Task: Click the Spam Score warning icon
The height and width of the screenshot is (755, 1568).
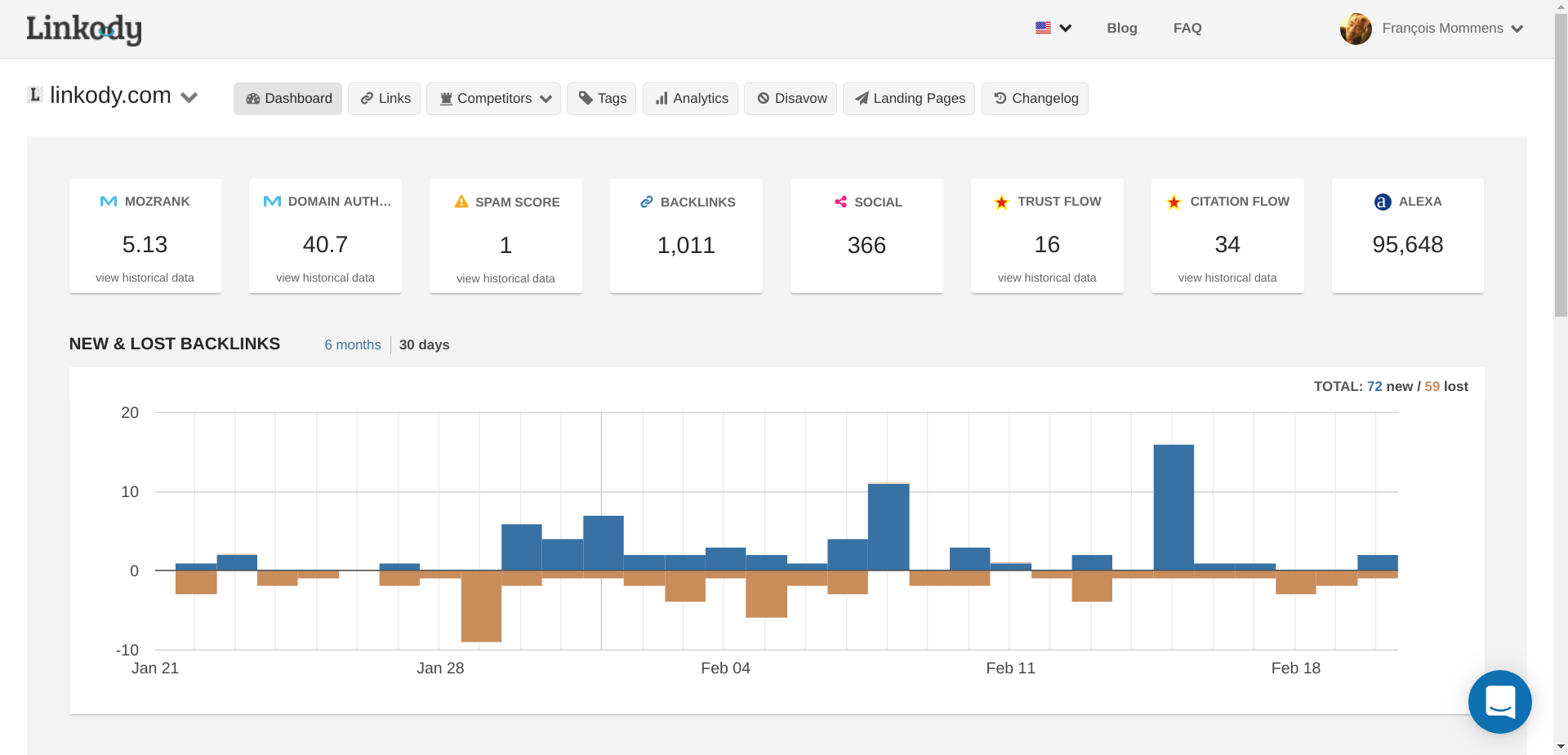Action: [x=461, y=202]
